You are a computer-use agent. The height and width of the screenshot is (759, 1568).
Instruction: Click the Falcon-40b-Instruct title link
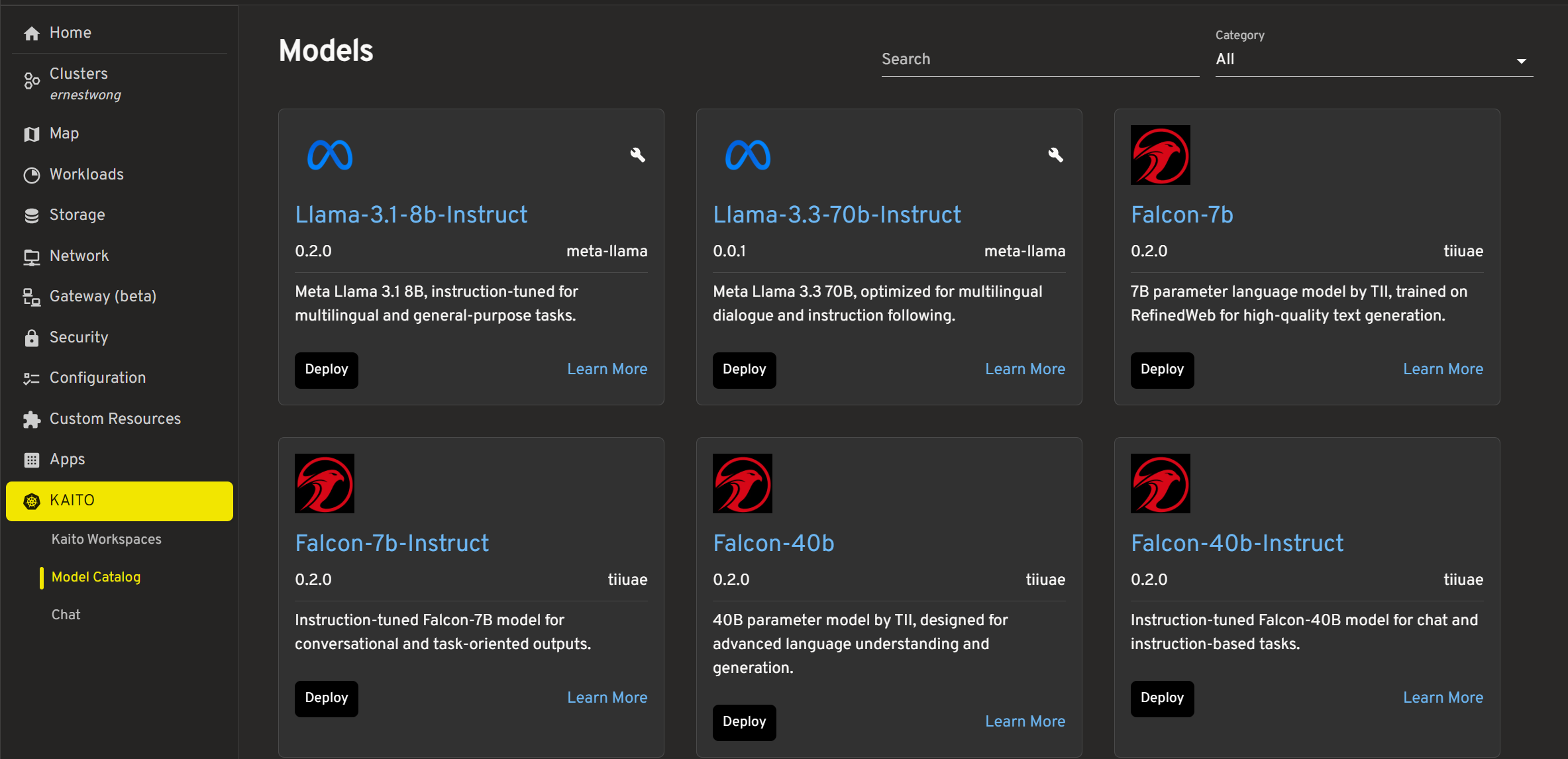tap(1237, 543)
